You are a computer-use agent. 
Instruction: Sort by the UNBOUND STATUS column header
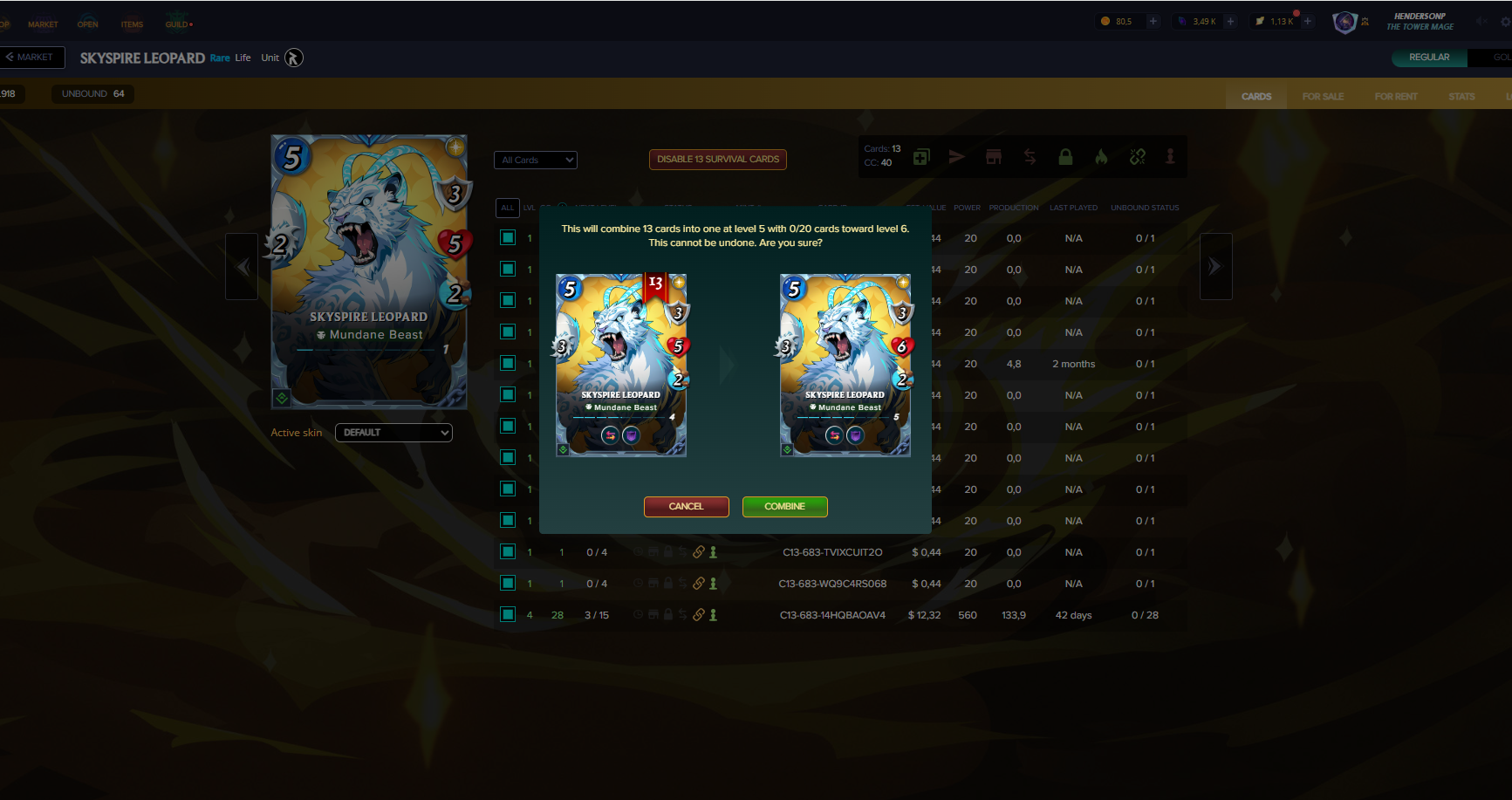pyautogui.click(x=1145, y=208)
